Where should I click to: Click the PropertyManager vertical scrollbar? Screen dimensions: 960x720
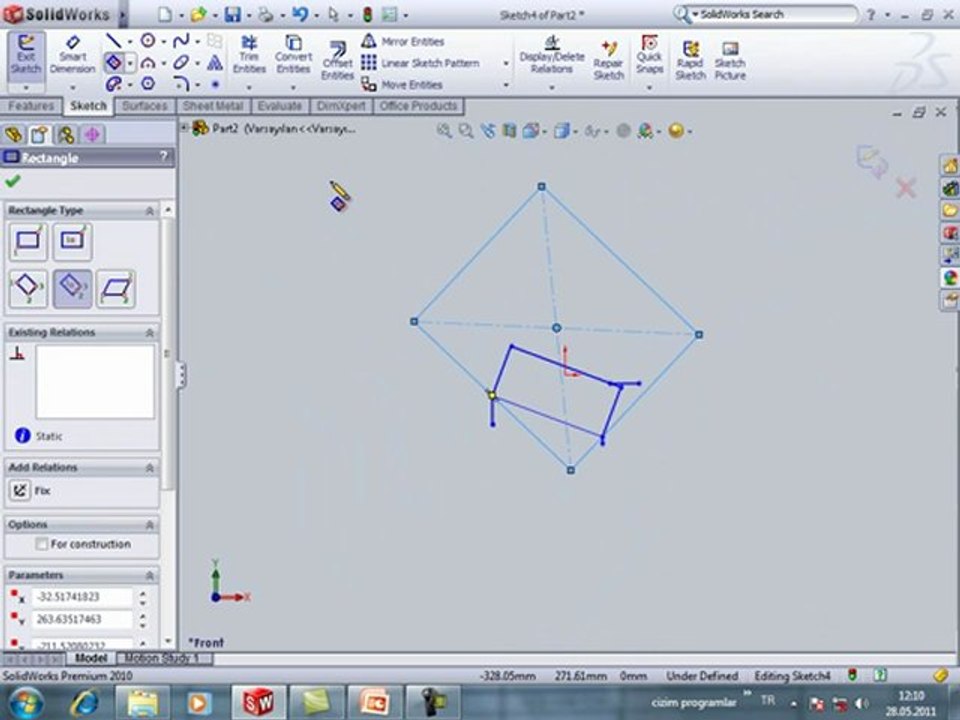[x=168, y=426]
